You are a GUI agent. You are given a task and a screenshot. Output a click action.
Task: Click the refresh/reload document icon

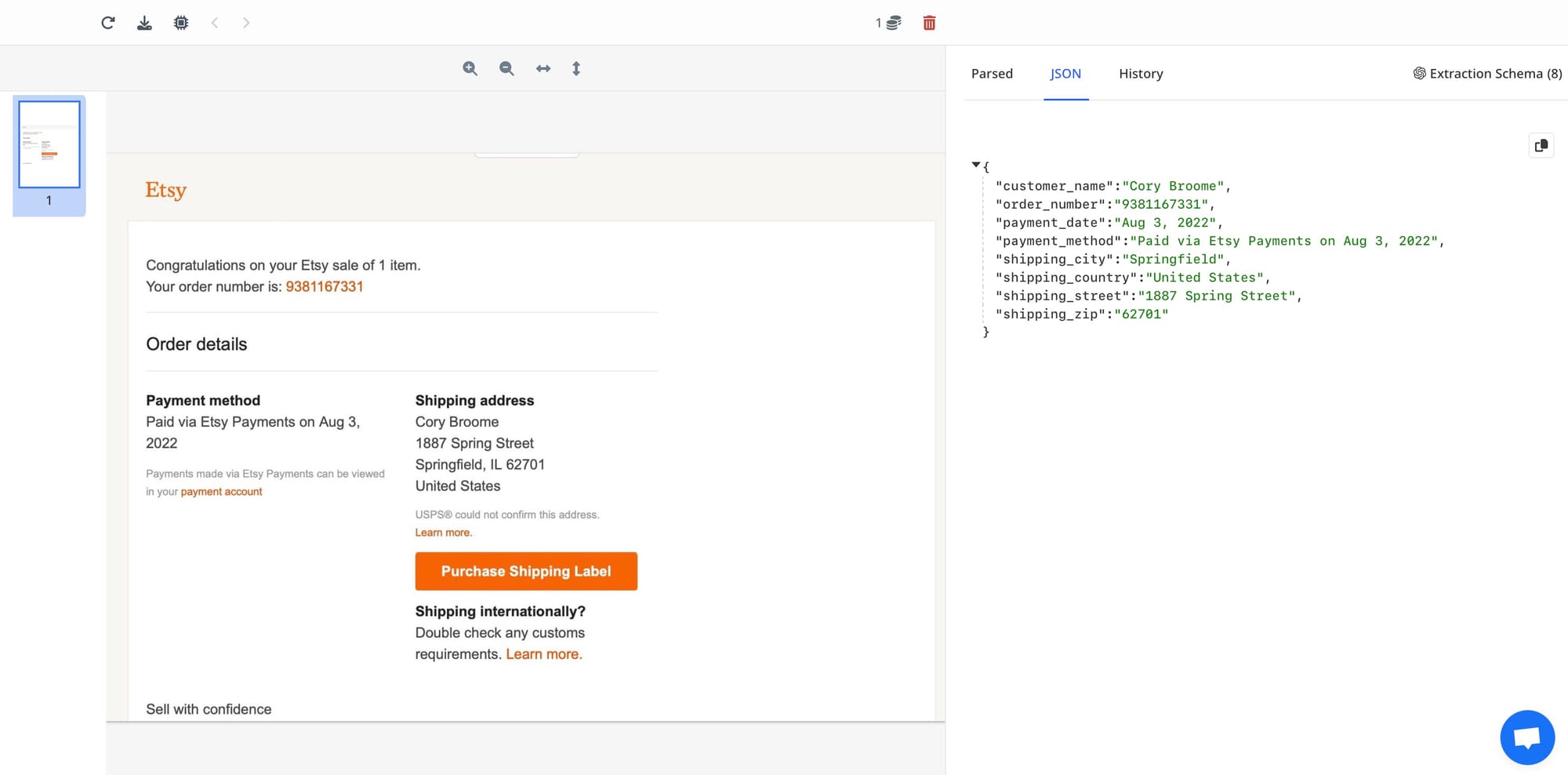pyautogui.click(x=108, y=23)
